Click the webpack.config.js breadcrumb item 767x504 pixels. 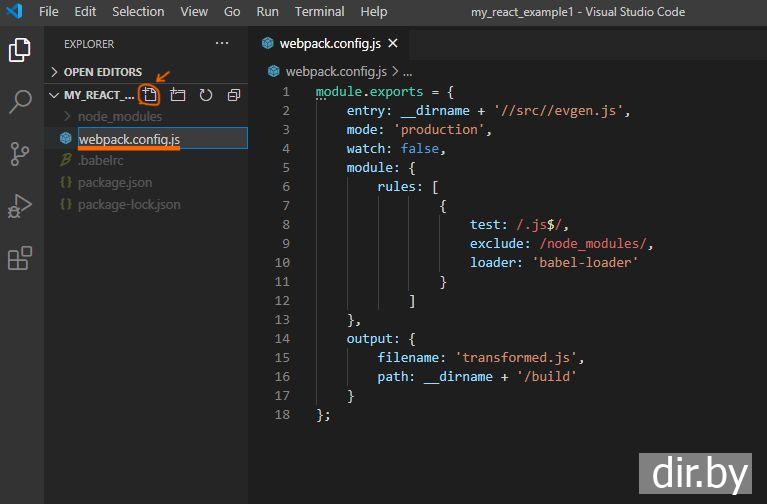[x=335, y=72]
